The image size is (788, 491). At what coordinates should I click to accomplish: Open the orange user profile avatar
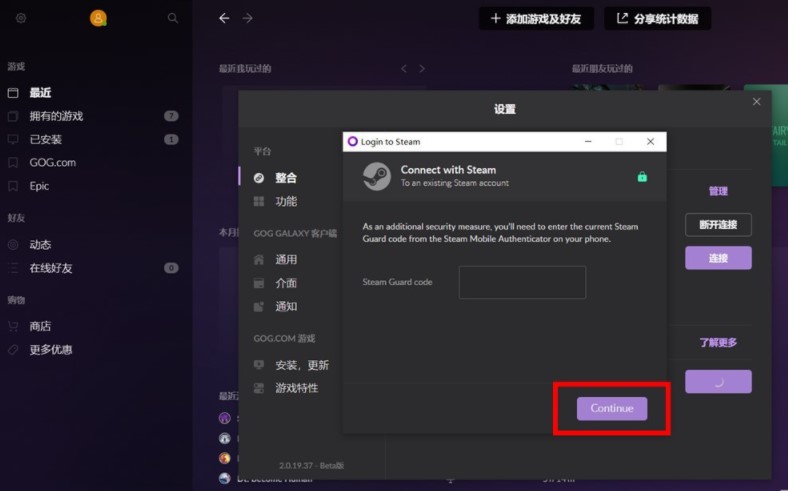pyautogui.click(x=98, y=18)
